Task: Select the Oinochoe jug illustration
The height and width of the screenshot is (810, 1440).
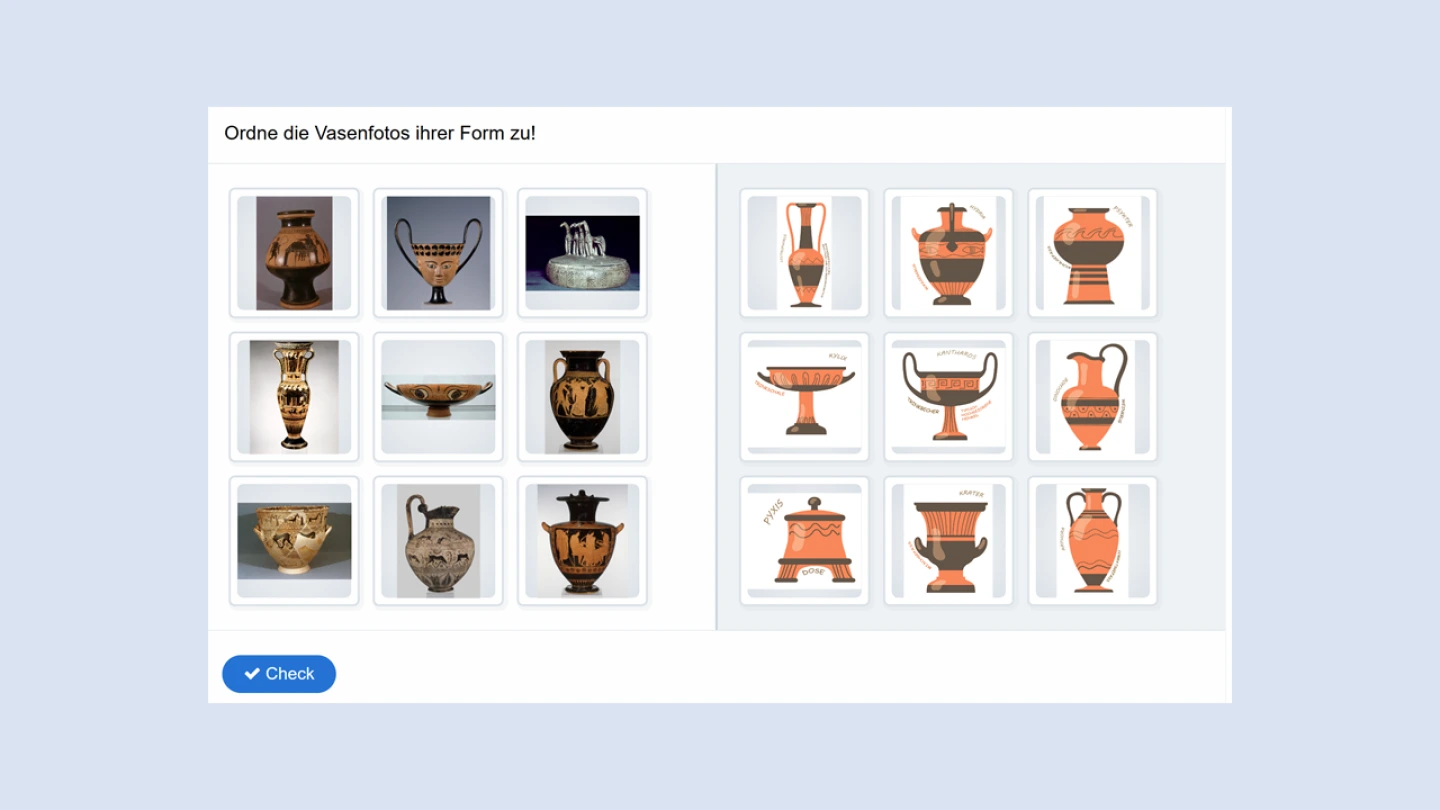Action: coord(1093,397)
